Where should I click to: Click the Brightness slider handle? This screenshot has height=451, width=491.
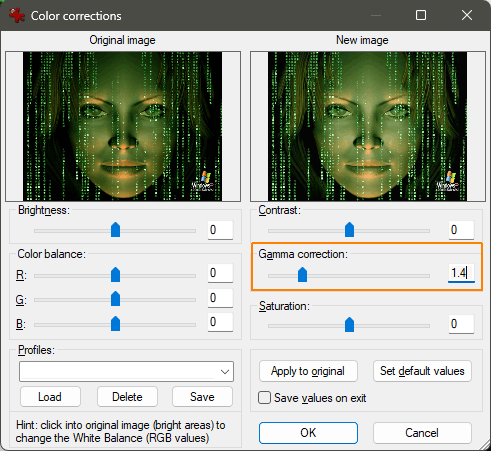[x=115, y=230]
